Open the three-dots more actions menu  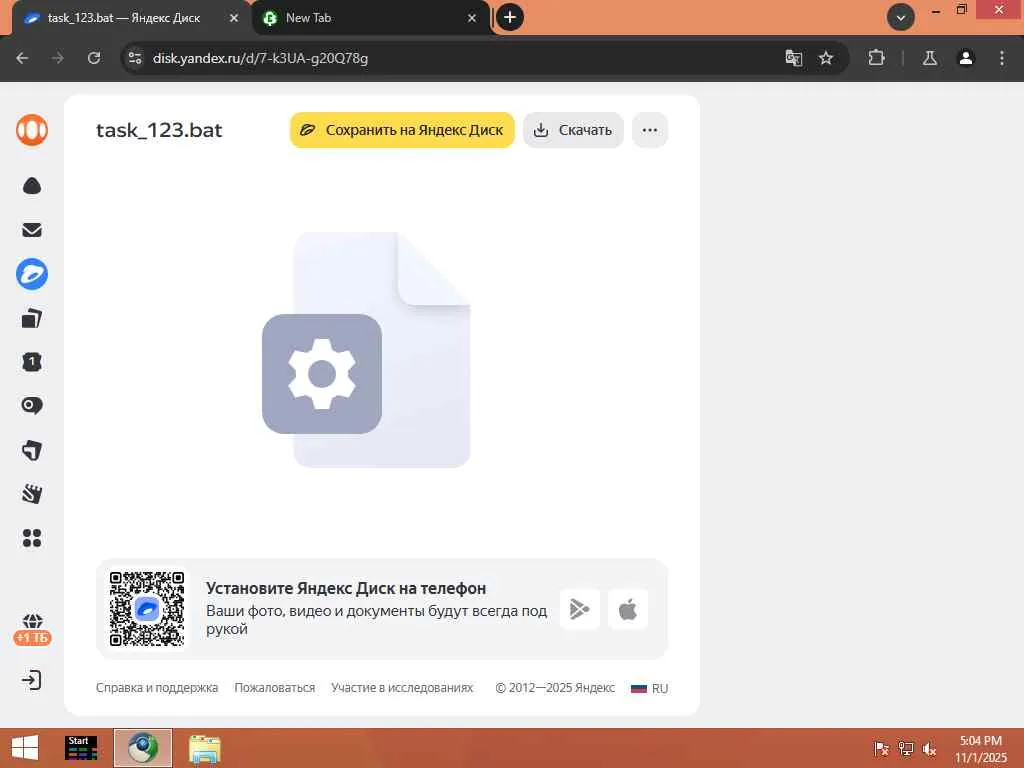pyautogui.click(x=650, y=130)
